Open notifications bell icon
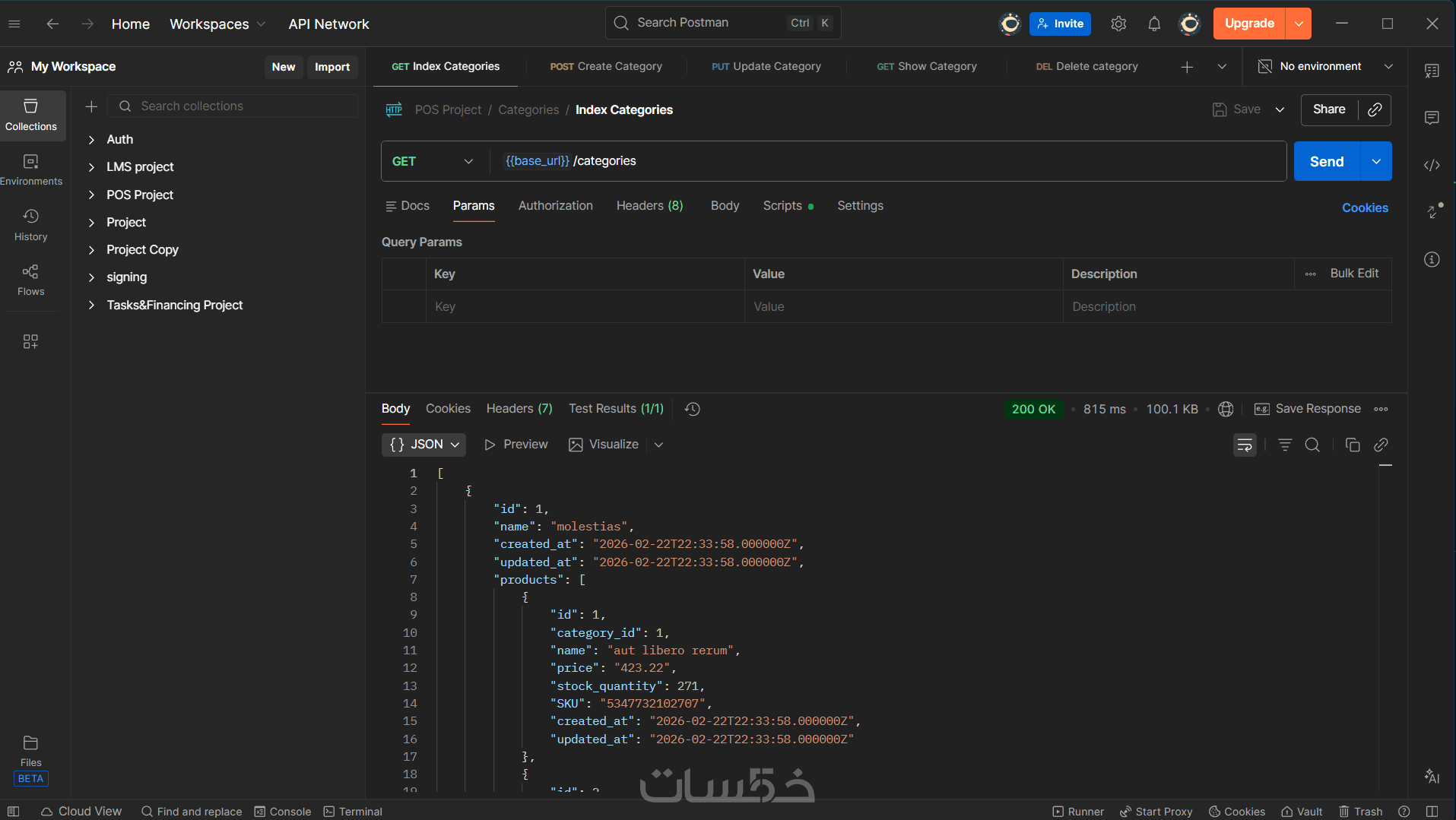The width and height of the screenshot is (1456, 820). pos(1154,24)
